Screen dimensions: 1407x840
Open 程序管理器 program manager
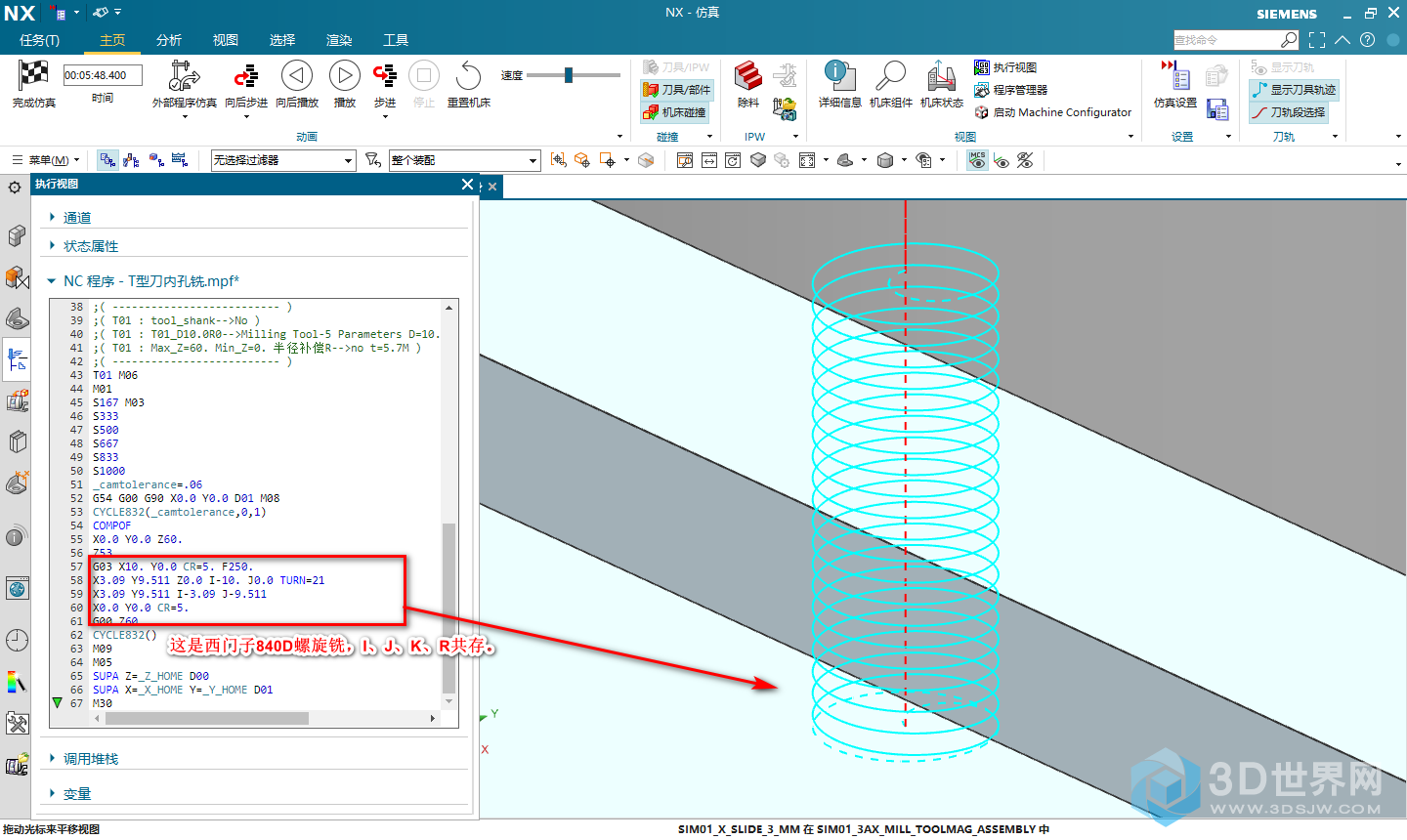click(x=1011, y=90)
